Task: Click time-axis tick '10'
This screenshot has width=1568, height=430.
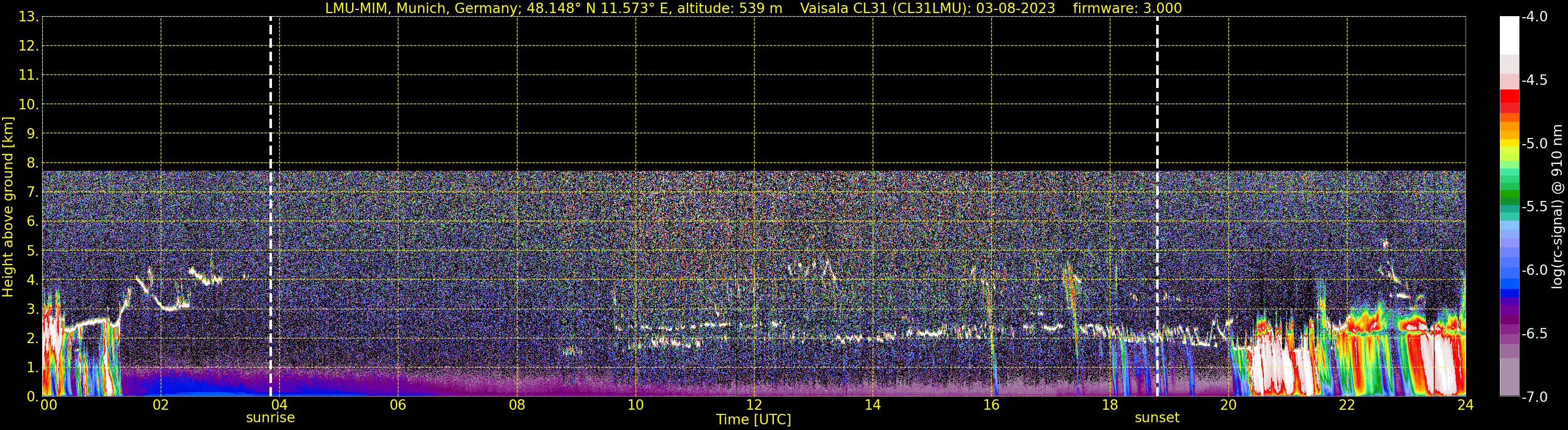Action: (636, 405)
